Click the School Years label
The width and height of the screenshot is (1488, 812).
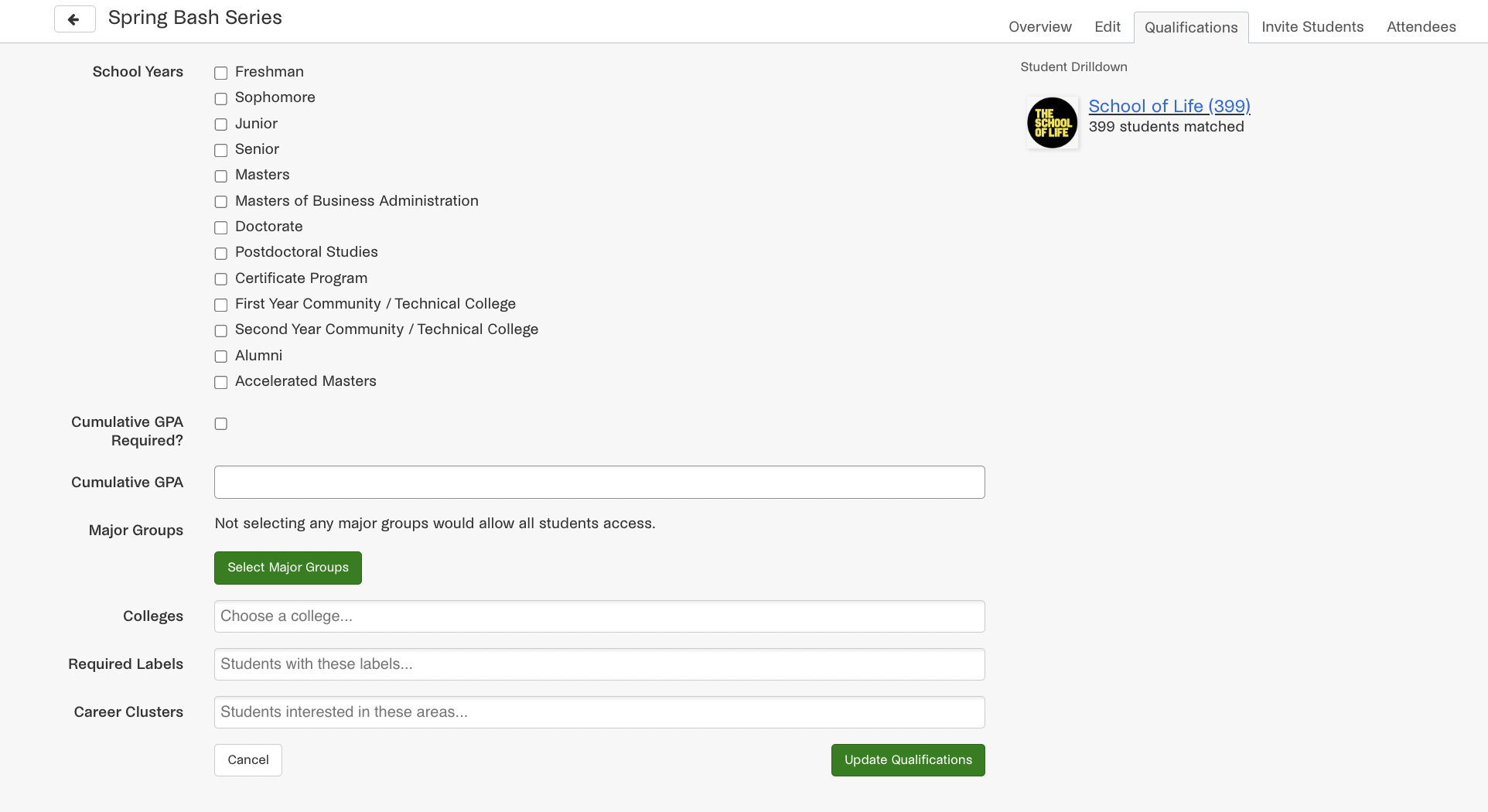[138, 72]
